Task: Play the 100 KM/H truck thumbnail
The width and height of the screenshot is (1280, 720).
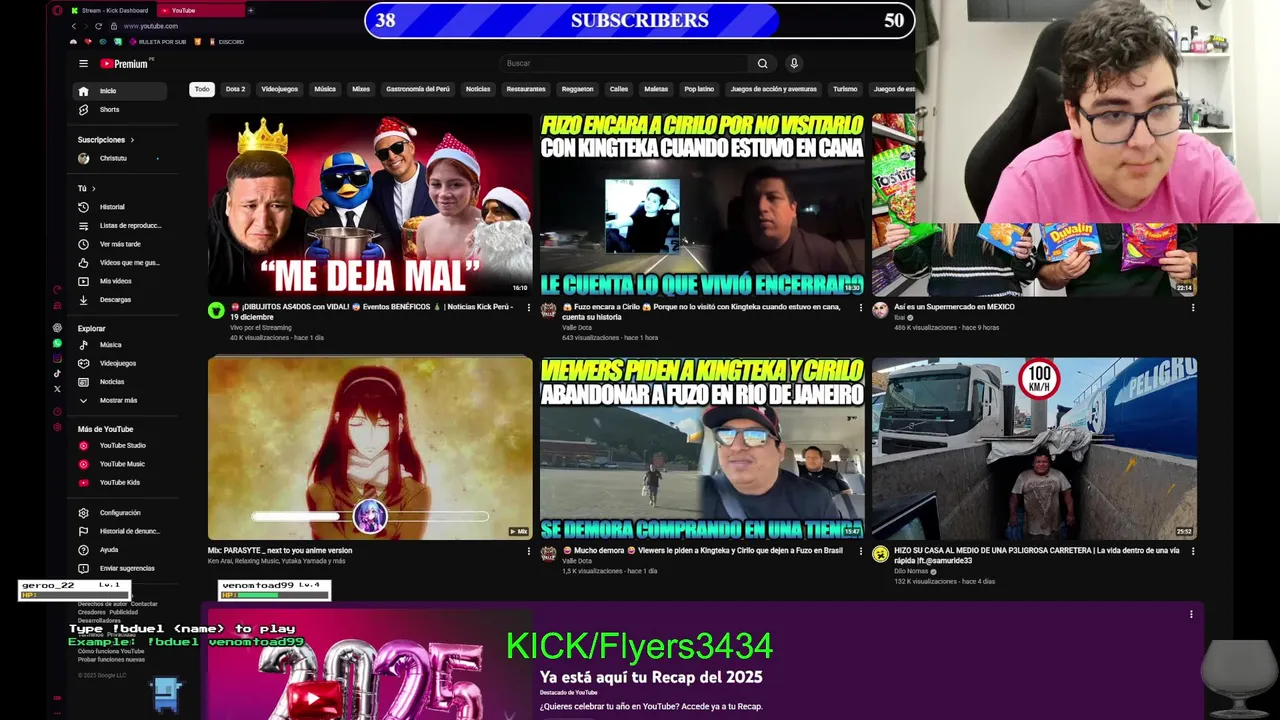Action: click(1034, 448)
